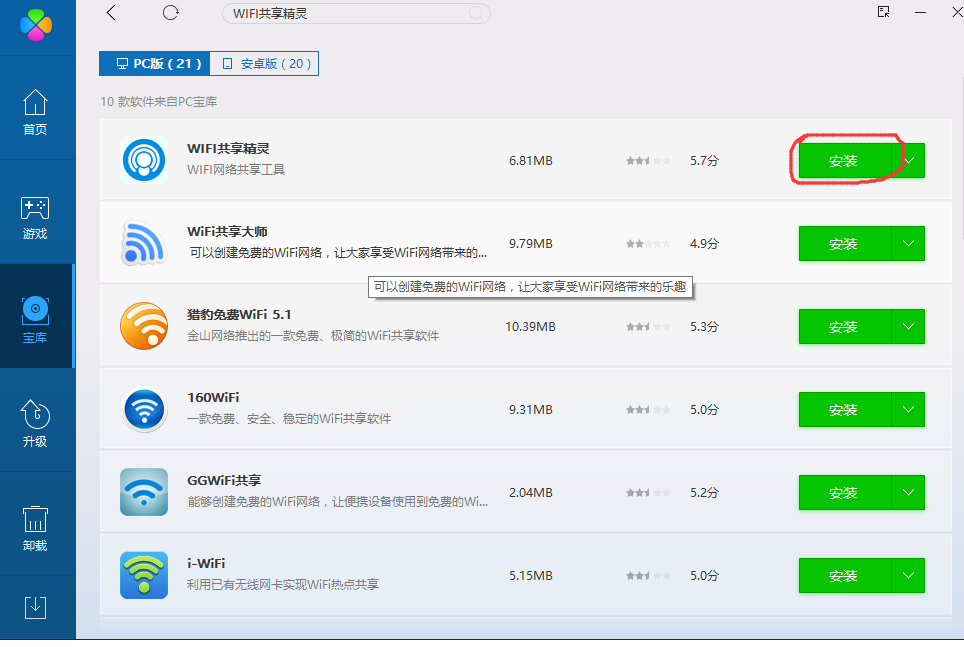Expand install options for WIFI共享精灵

click(909, 161)
